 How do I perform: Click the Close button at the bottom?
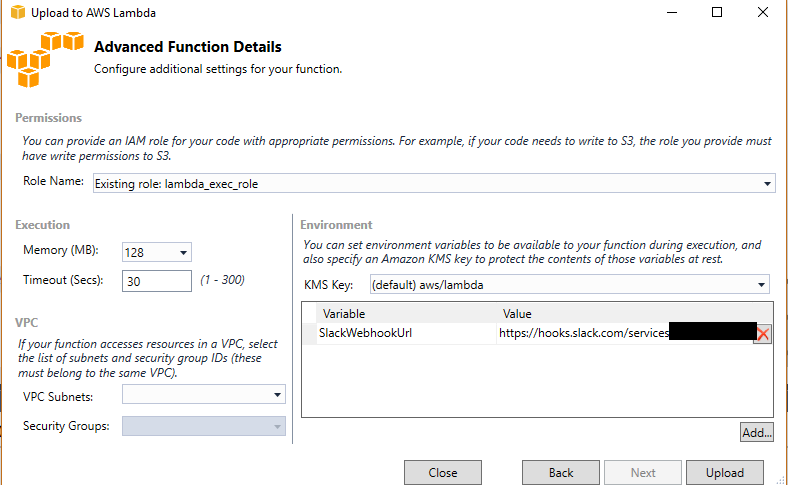pos(443,472)
